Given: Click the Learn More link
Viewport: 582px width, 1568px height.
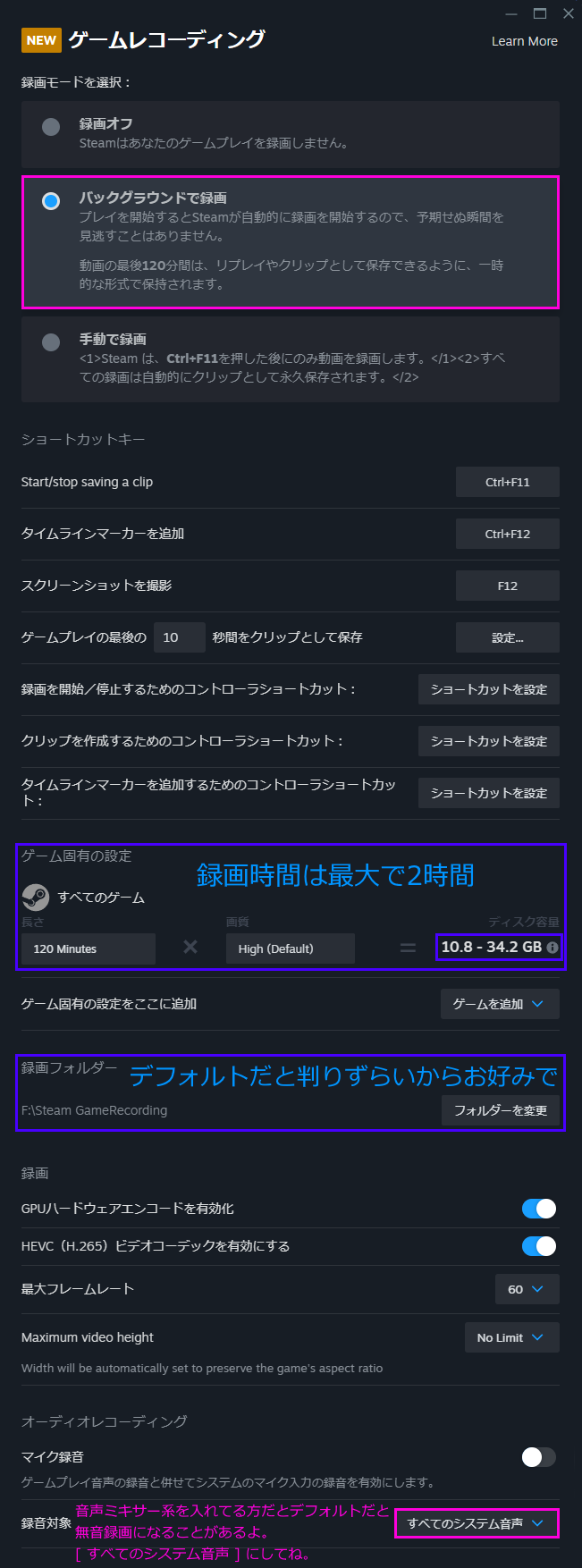Looking at the screenshot, I should (x=524, y=41).
